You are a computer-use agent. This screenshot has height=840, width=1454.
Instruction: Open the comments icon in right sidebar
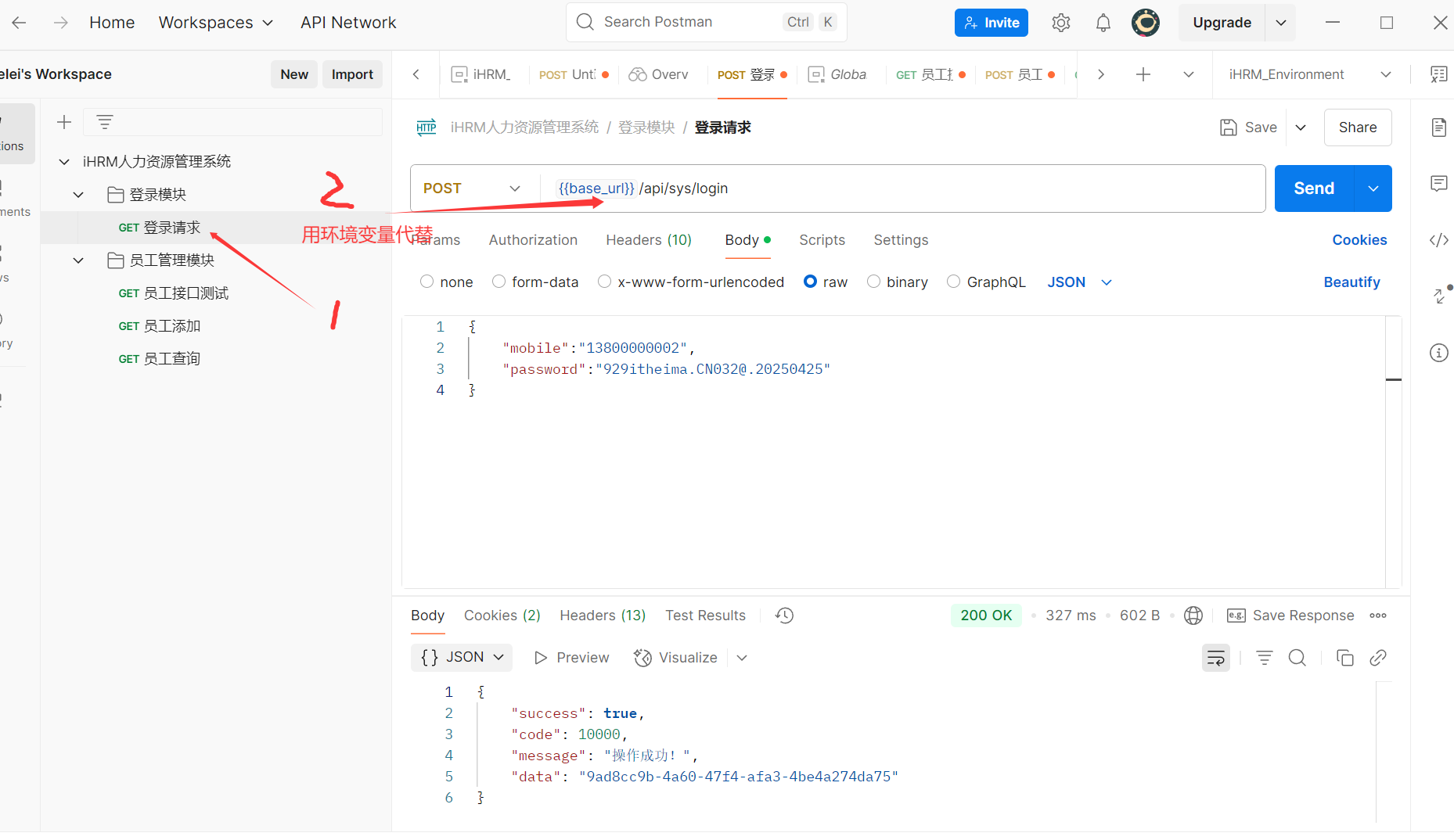1439,184
